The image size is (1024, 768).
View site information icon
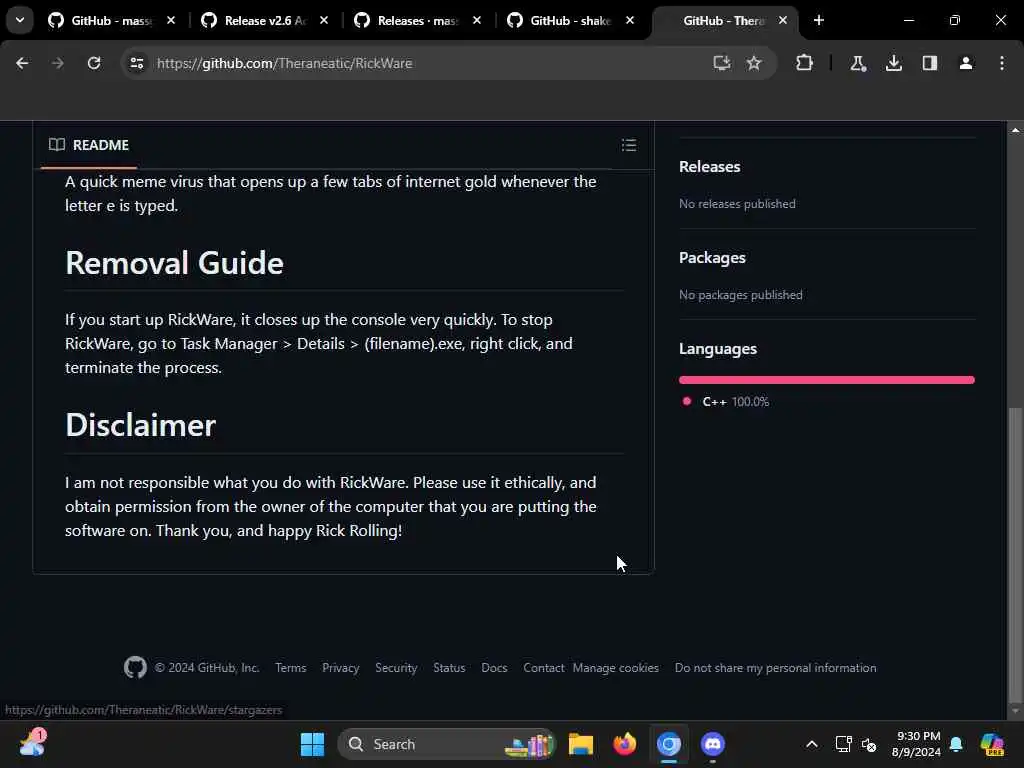[x=136, y=63]
